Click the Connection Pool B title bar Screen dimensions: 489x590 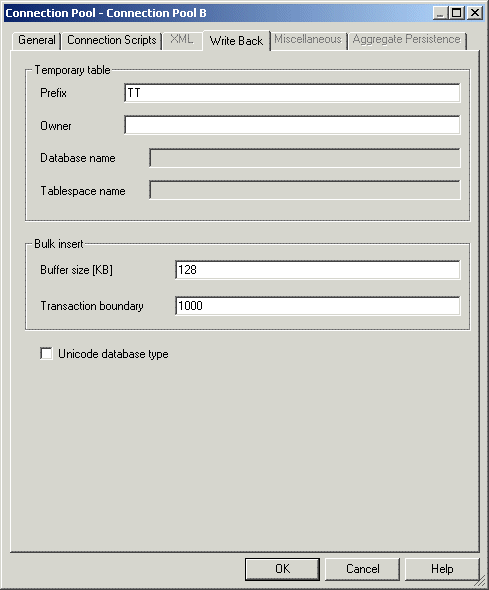coord(218,13)
